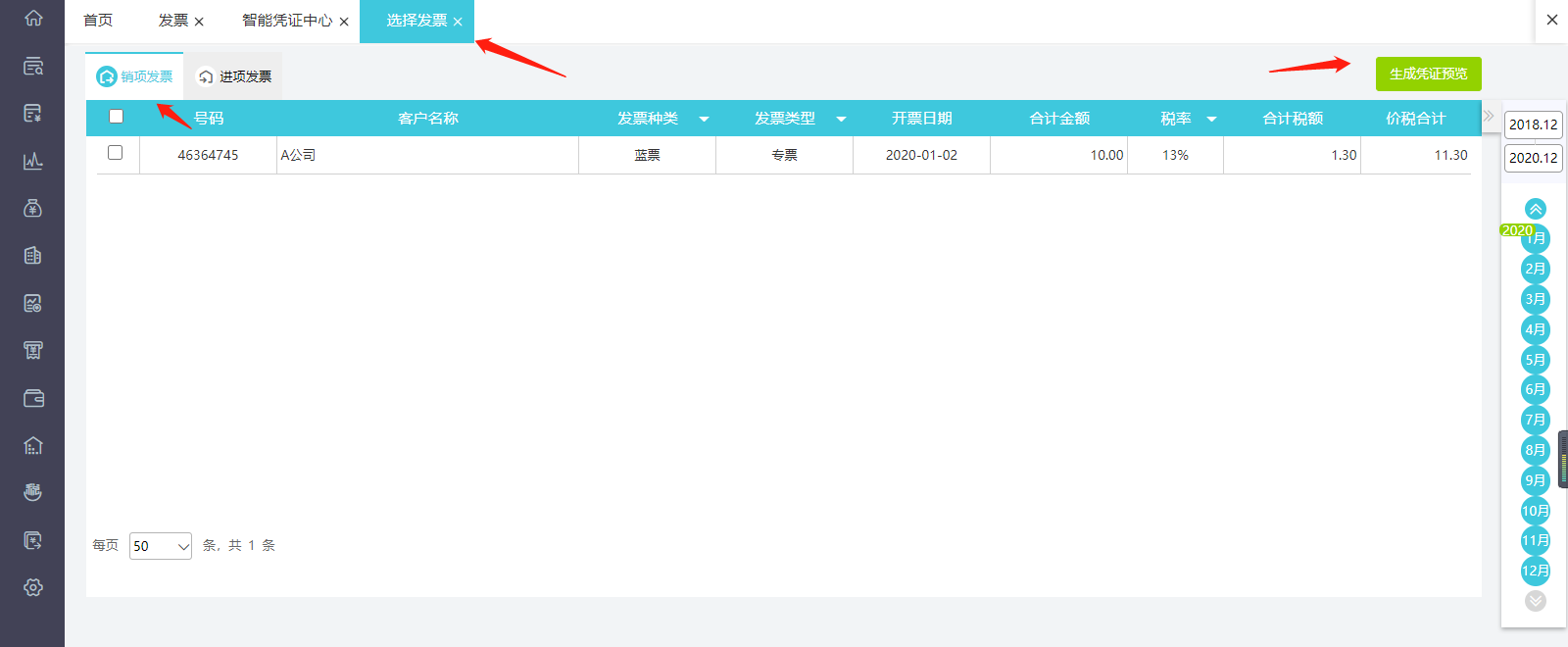Select the 选择发票 tab
The image size is (1568, 647).
click(416, 21)
